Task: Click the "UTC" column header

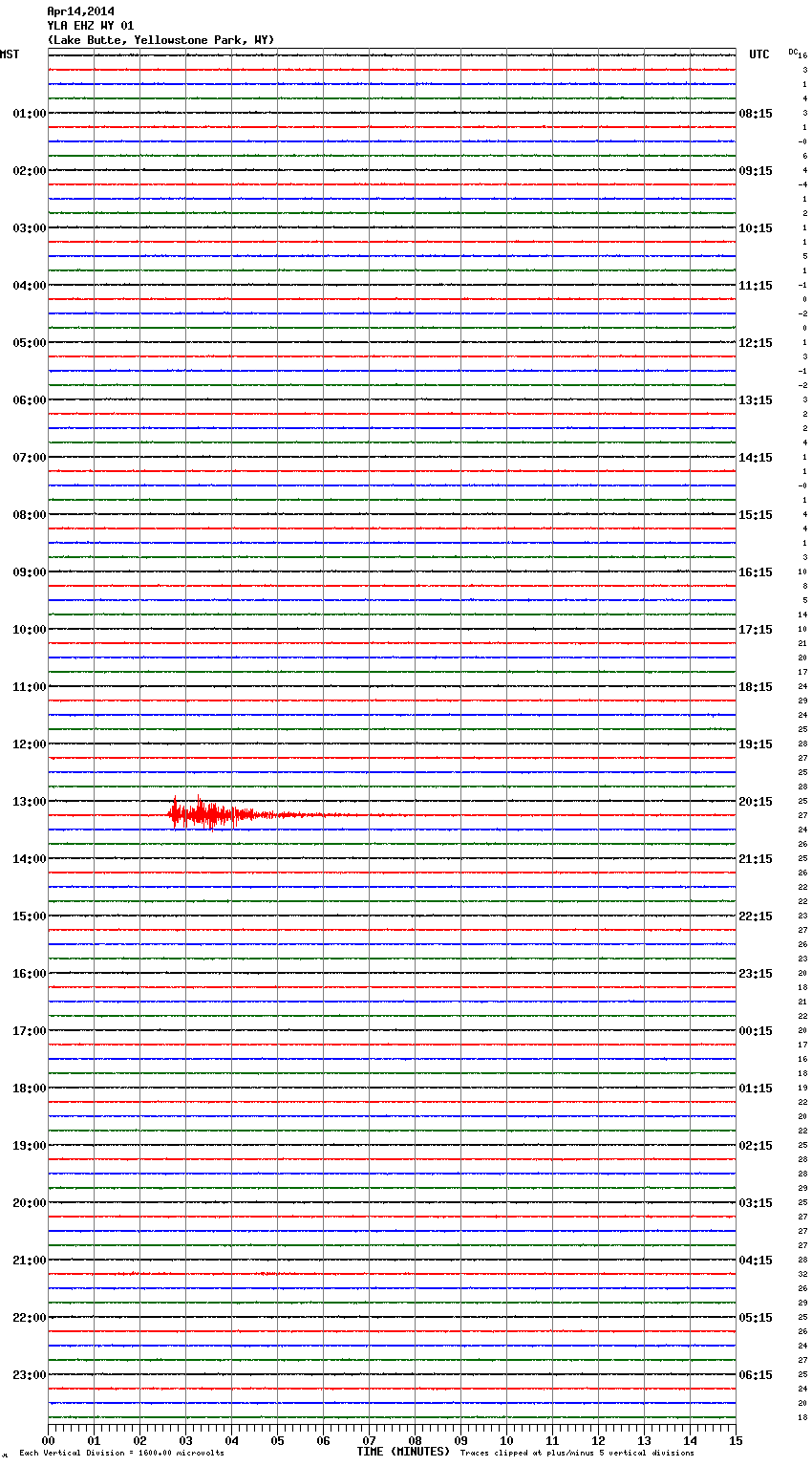Action: 759,54
